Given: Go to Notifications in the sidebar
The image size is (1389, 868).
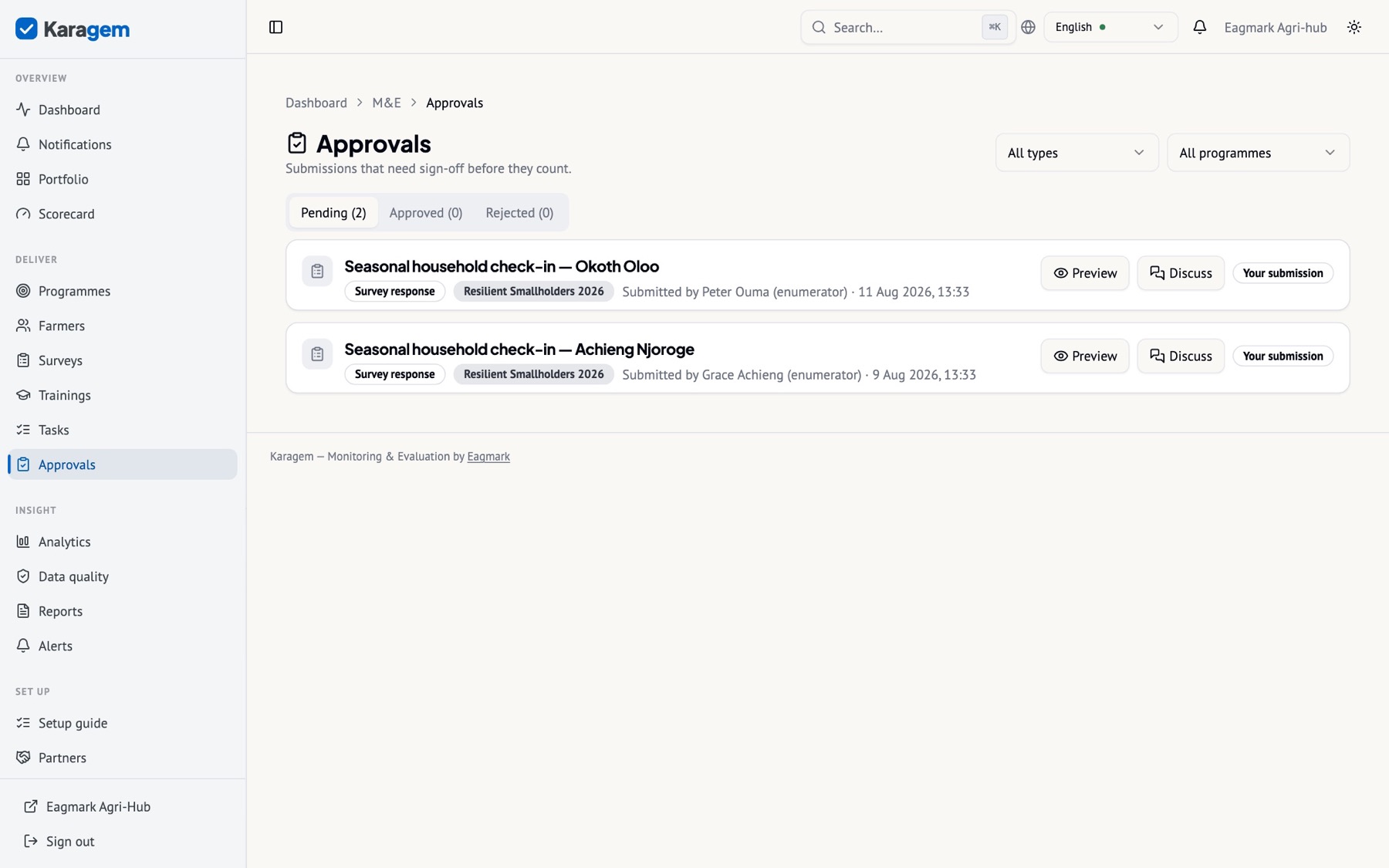Looking at the screenshot, I should [x=123, y=144].
